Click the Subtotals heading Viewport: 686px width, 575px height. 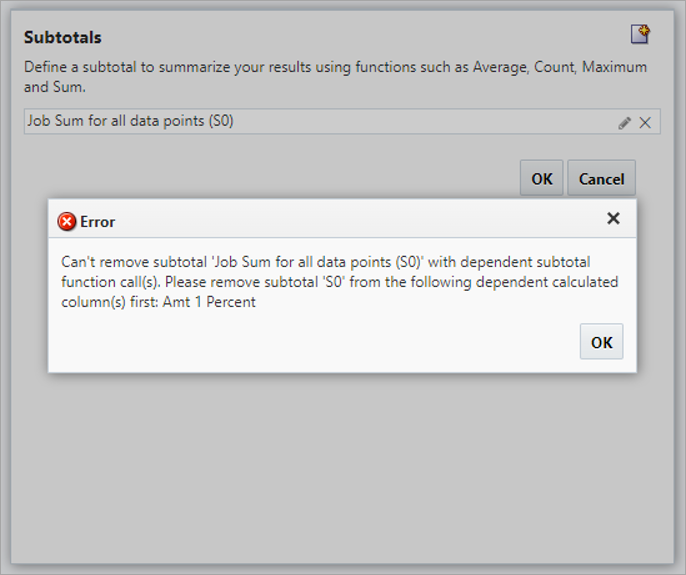click(63, 38)
